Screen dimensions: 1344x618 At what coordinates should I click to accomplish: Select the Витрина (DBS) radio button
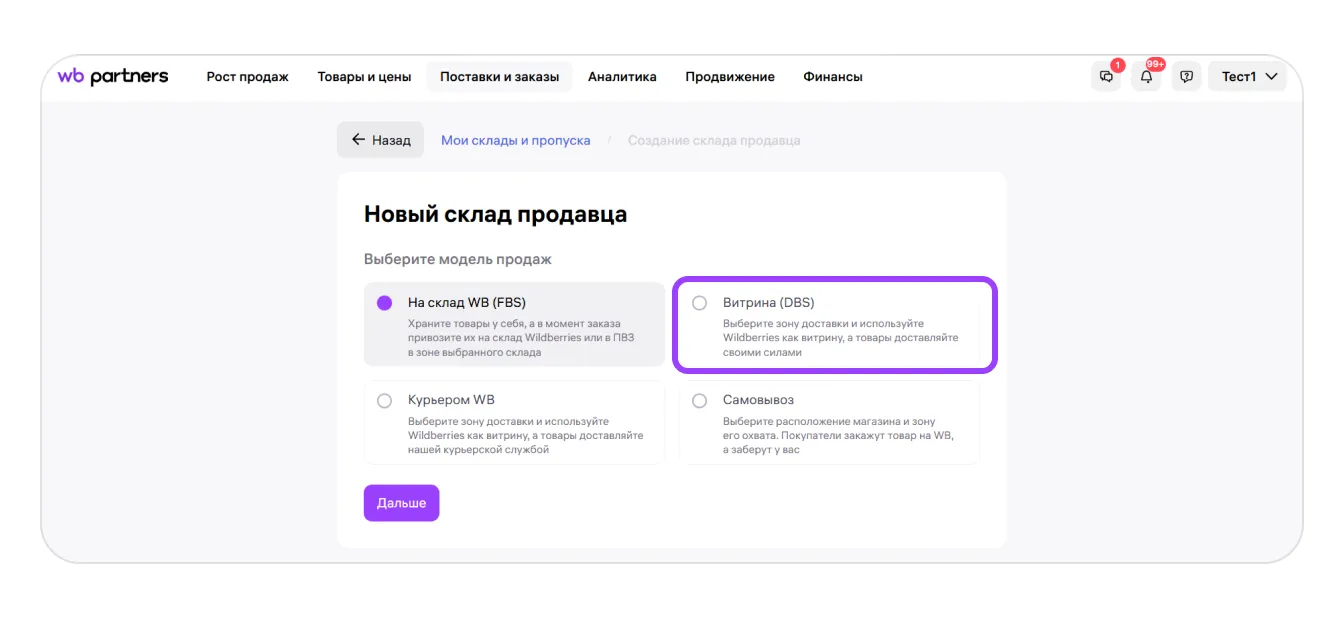(x=700, y=303)
